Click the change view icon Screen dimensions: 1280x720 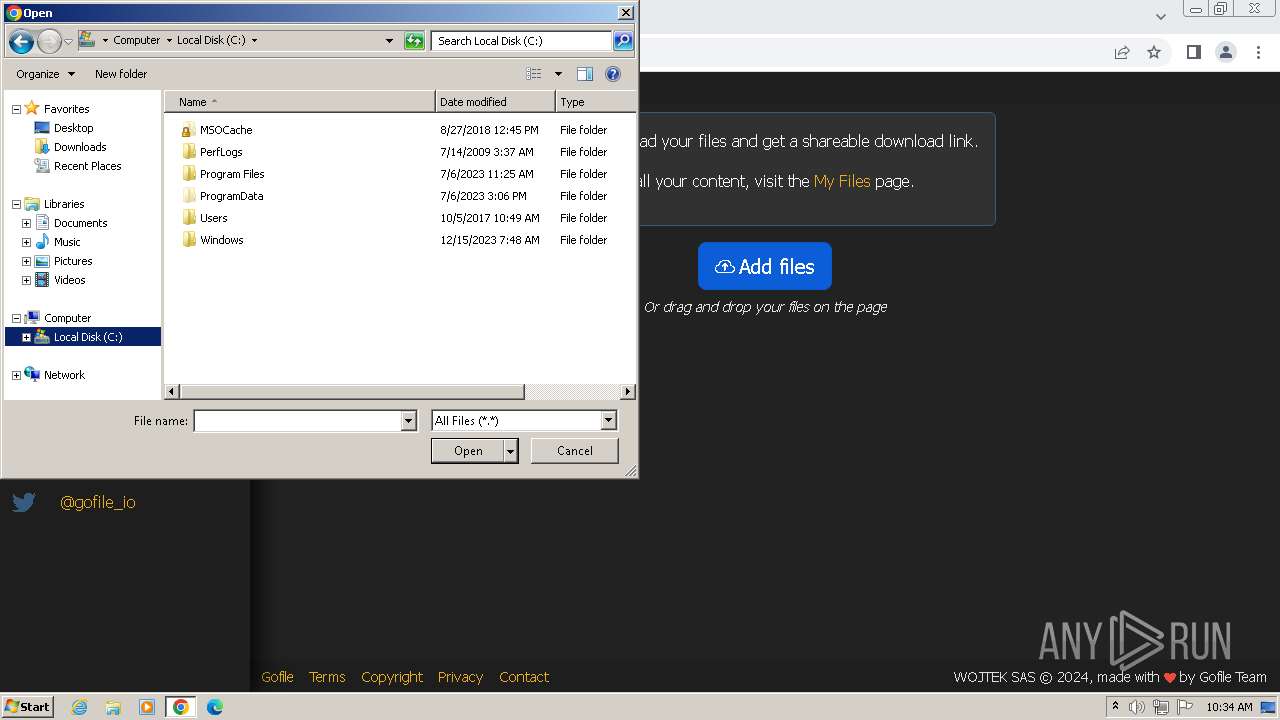534,74
